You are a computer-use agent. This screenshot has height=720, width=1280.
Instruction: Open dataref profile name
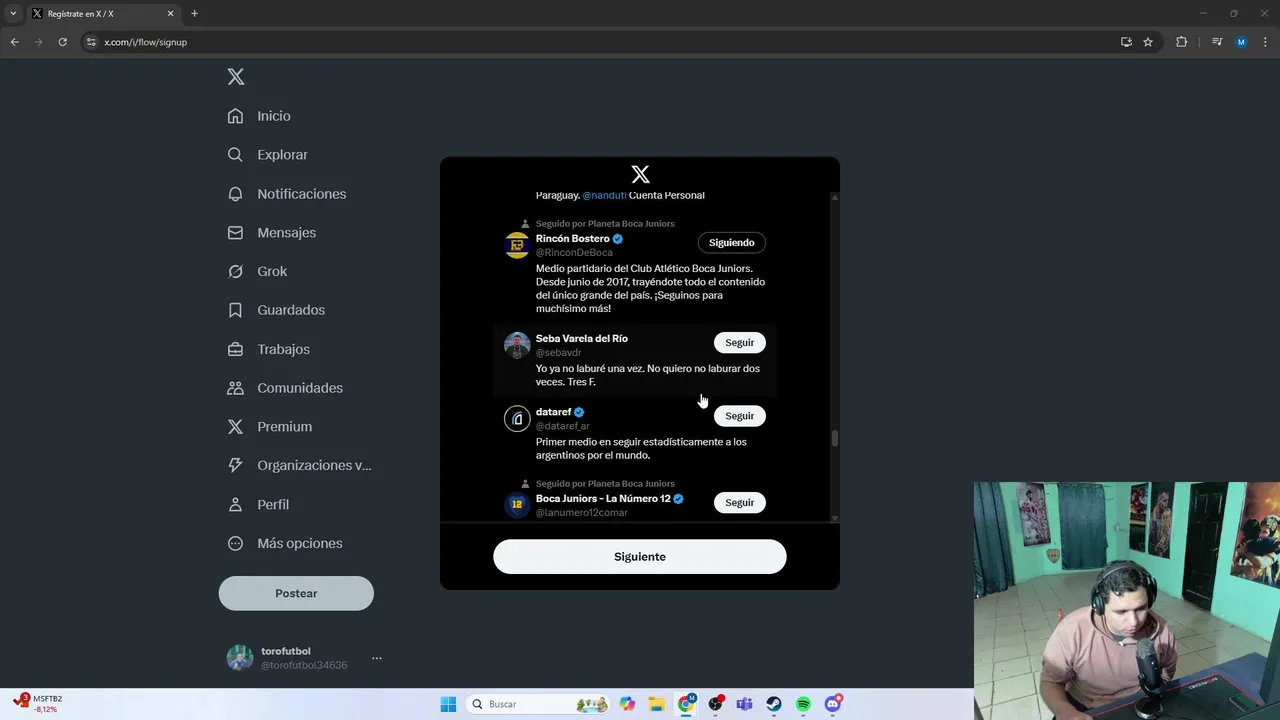pyautogui.click(x=553, y=412)
